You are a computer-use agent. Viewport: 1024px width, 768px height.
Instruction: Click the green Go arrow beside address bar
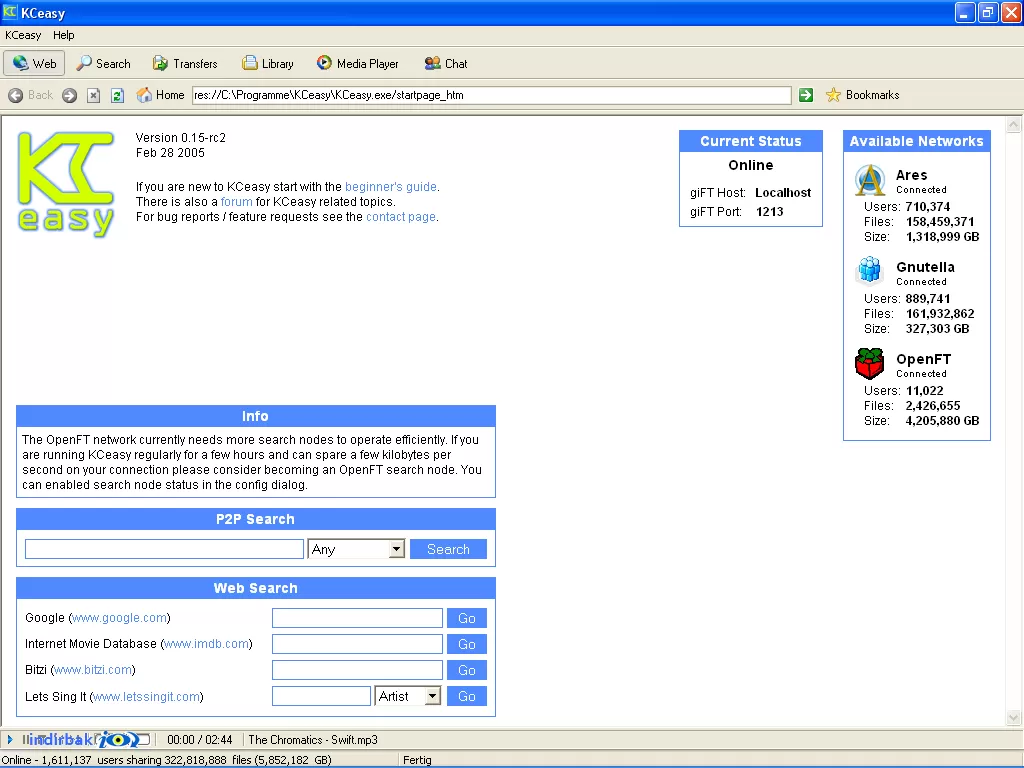pyautogui.click(x=806, y=95)
